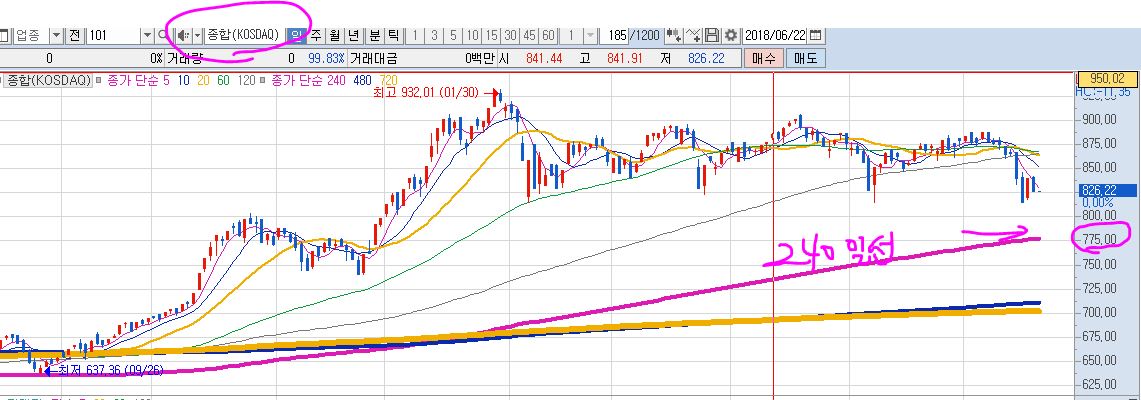Select the 3 interval button
The width and height of the screenshot is (1141, 400).
point(434,35)
